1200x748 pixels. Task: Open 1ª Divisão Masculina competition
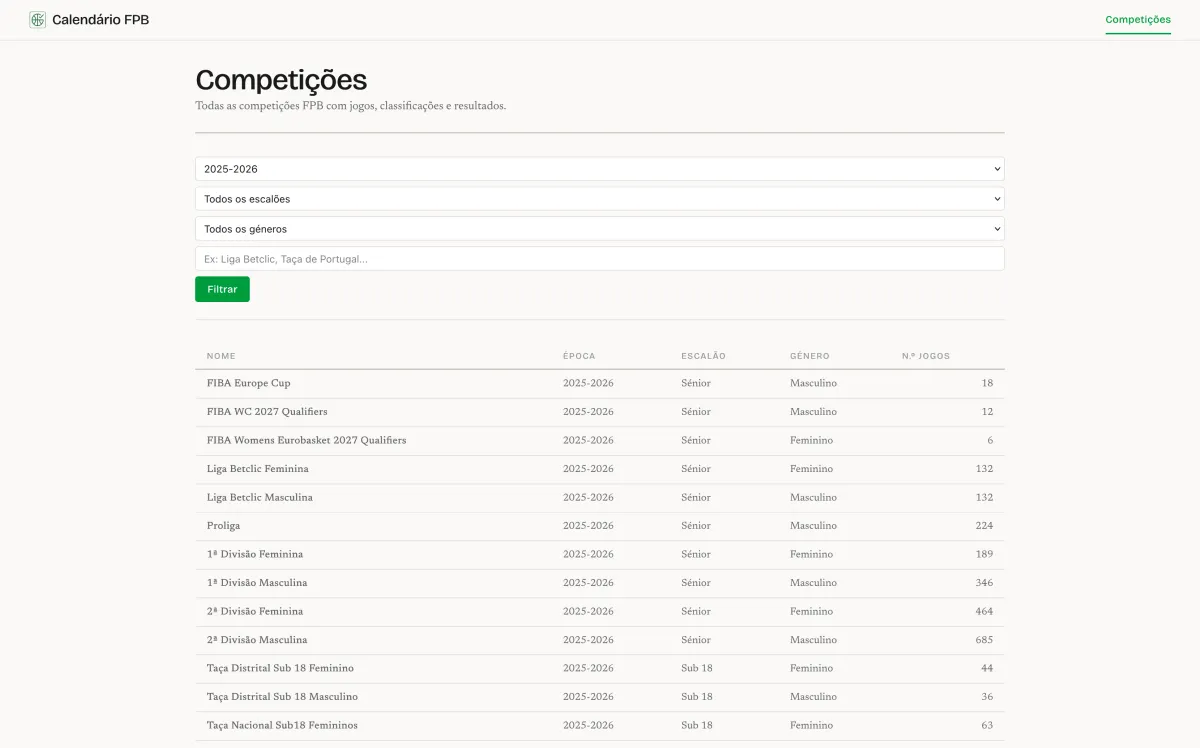point(256,583)
